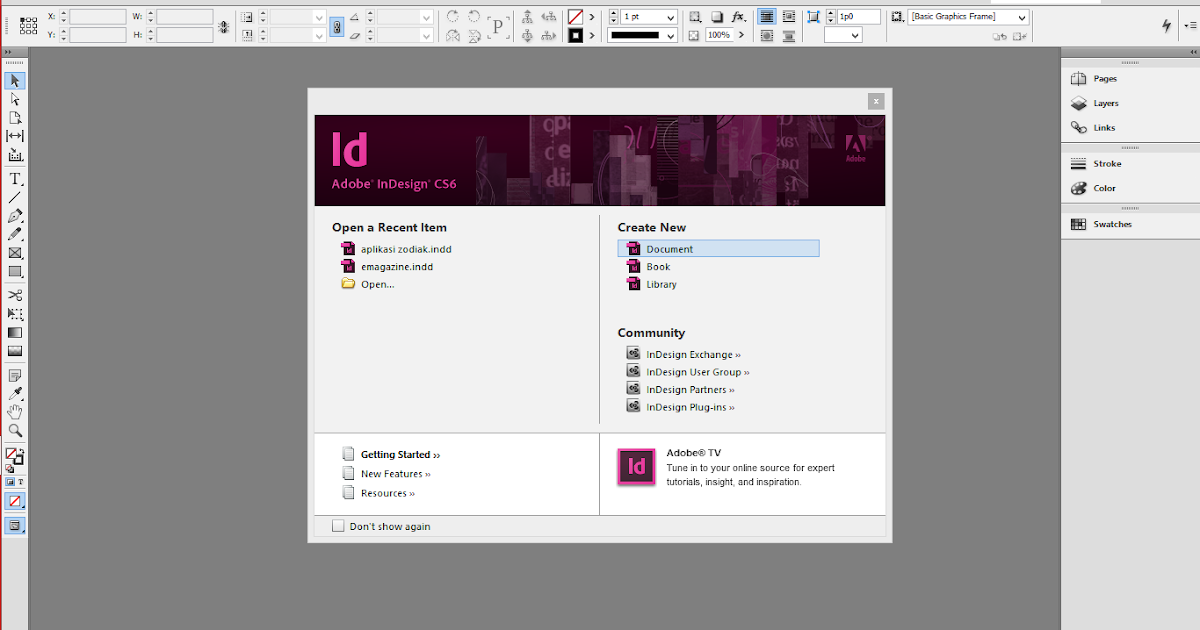The width and height of the screenshot is (1200, 630).
Task: Toggle constrain proportions for width and height
Action: pos(223,27)
